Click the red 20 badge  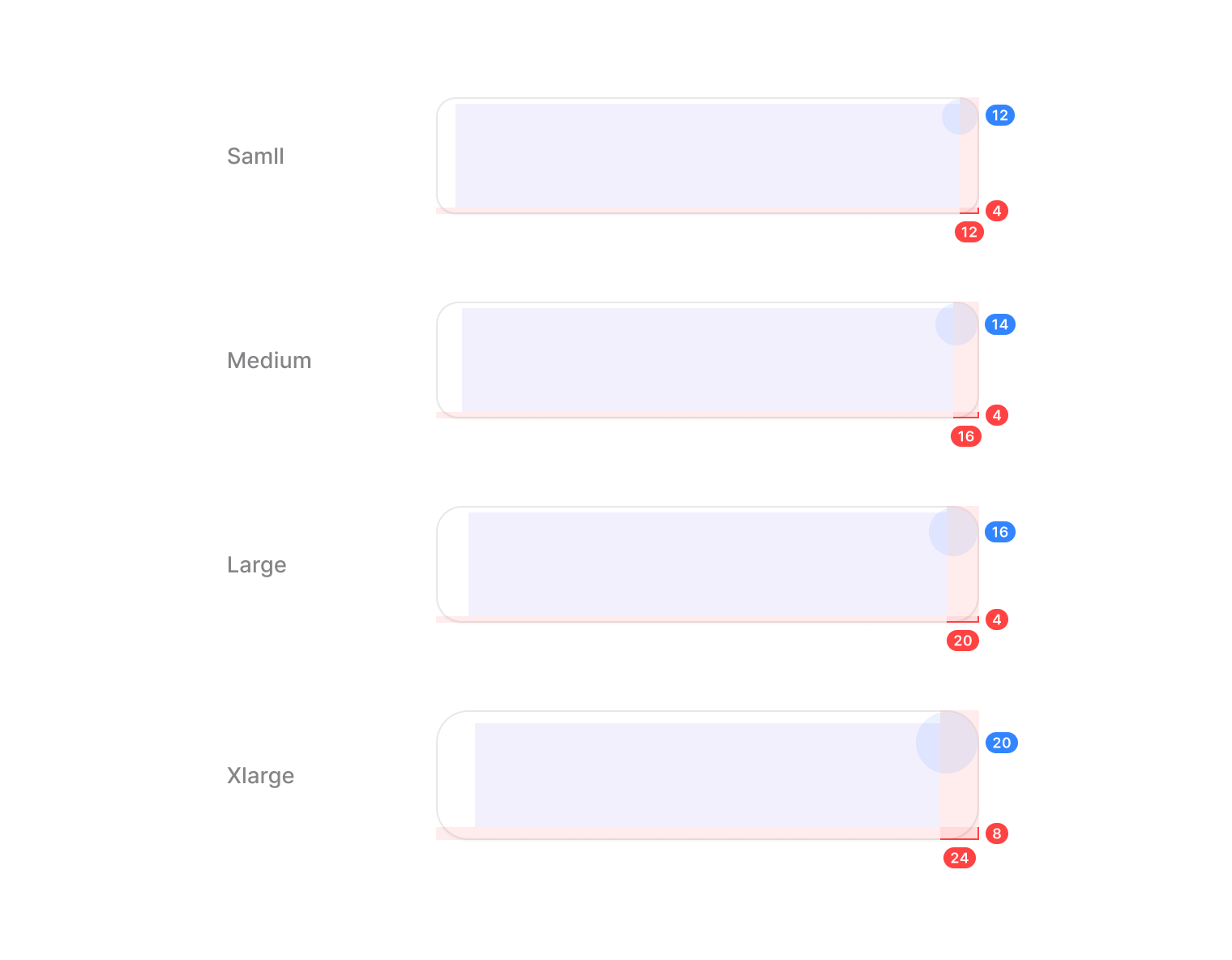963,641
